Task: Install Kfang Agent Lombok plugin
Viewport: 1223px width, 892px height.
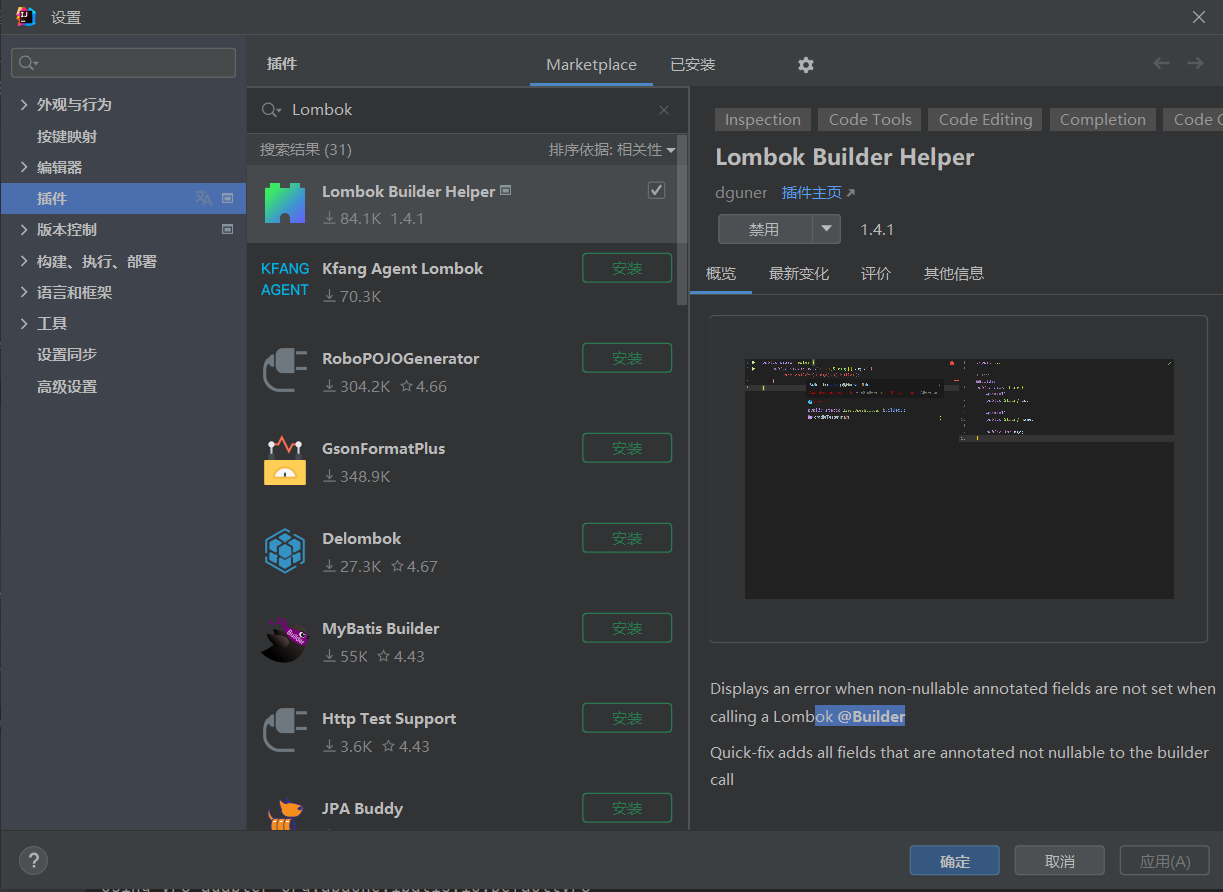Action: coord(627,268)
